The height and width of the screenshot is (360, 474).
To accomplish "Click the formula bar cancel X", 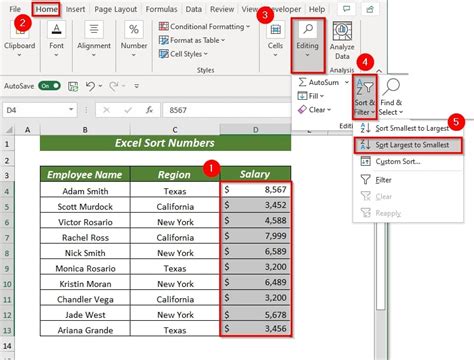I will pos(106,110).
